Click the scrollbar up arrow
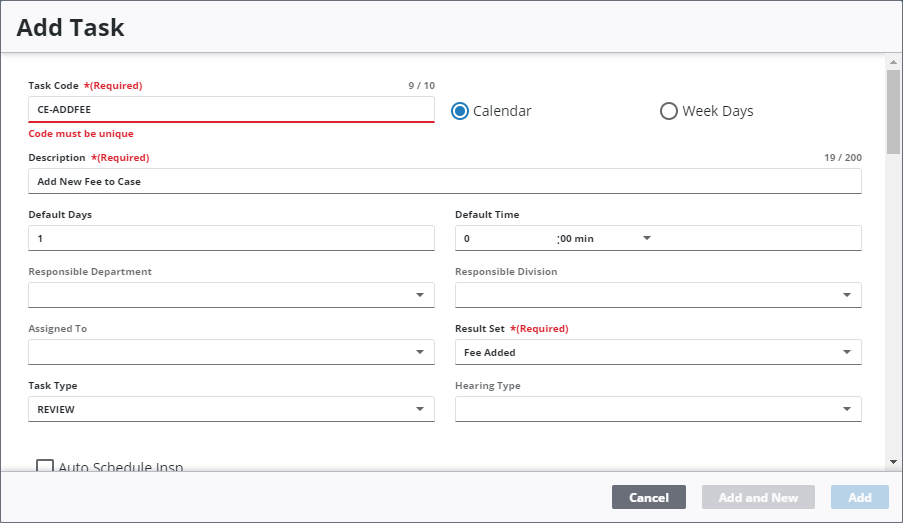 point(893,62)
